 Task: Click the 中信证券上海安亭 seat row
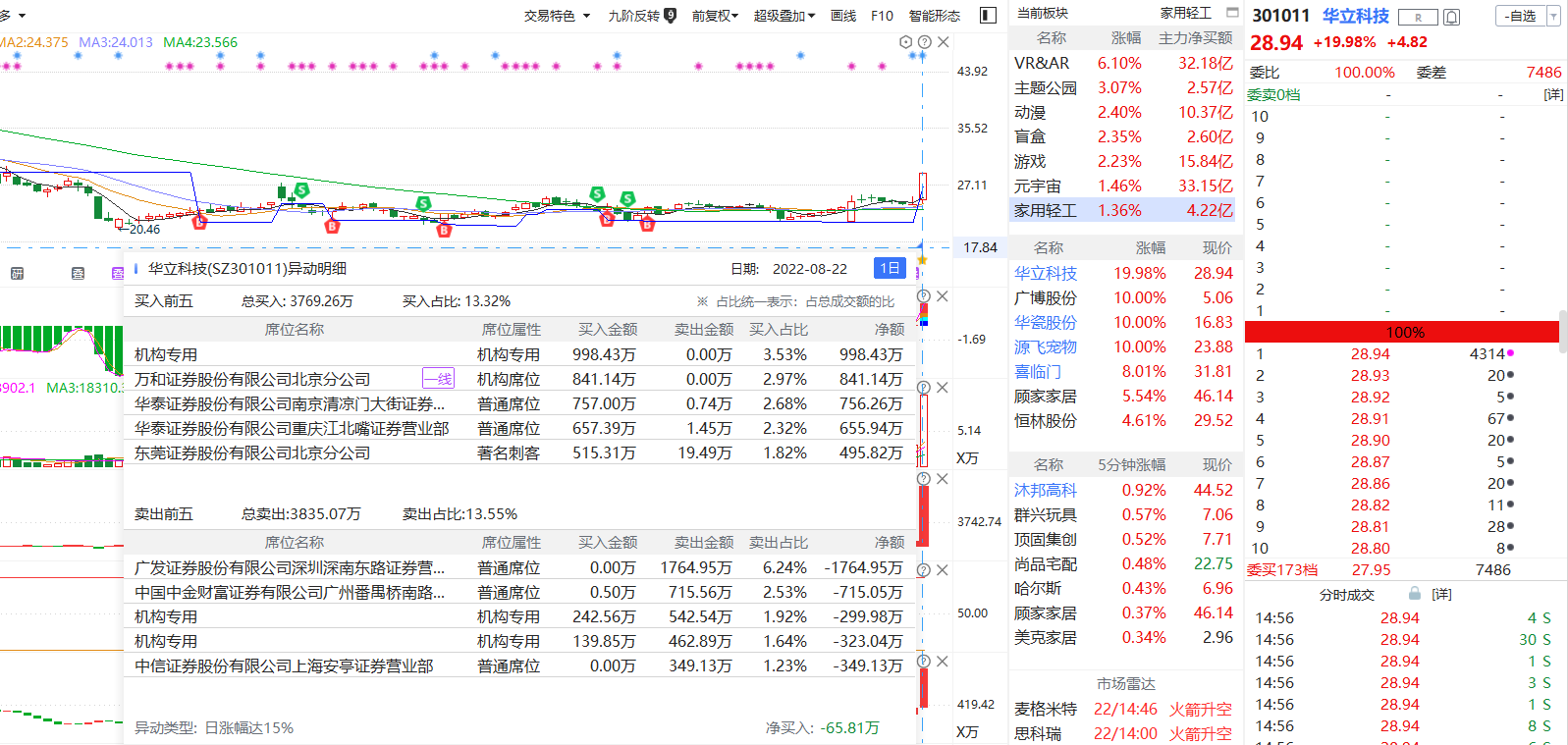[x=519, y=665]
